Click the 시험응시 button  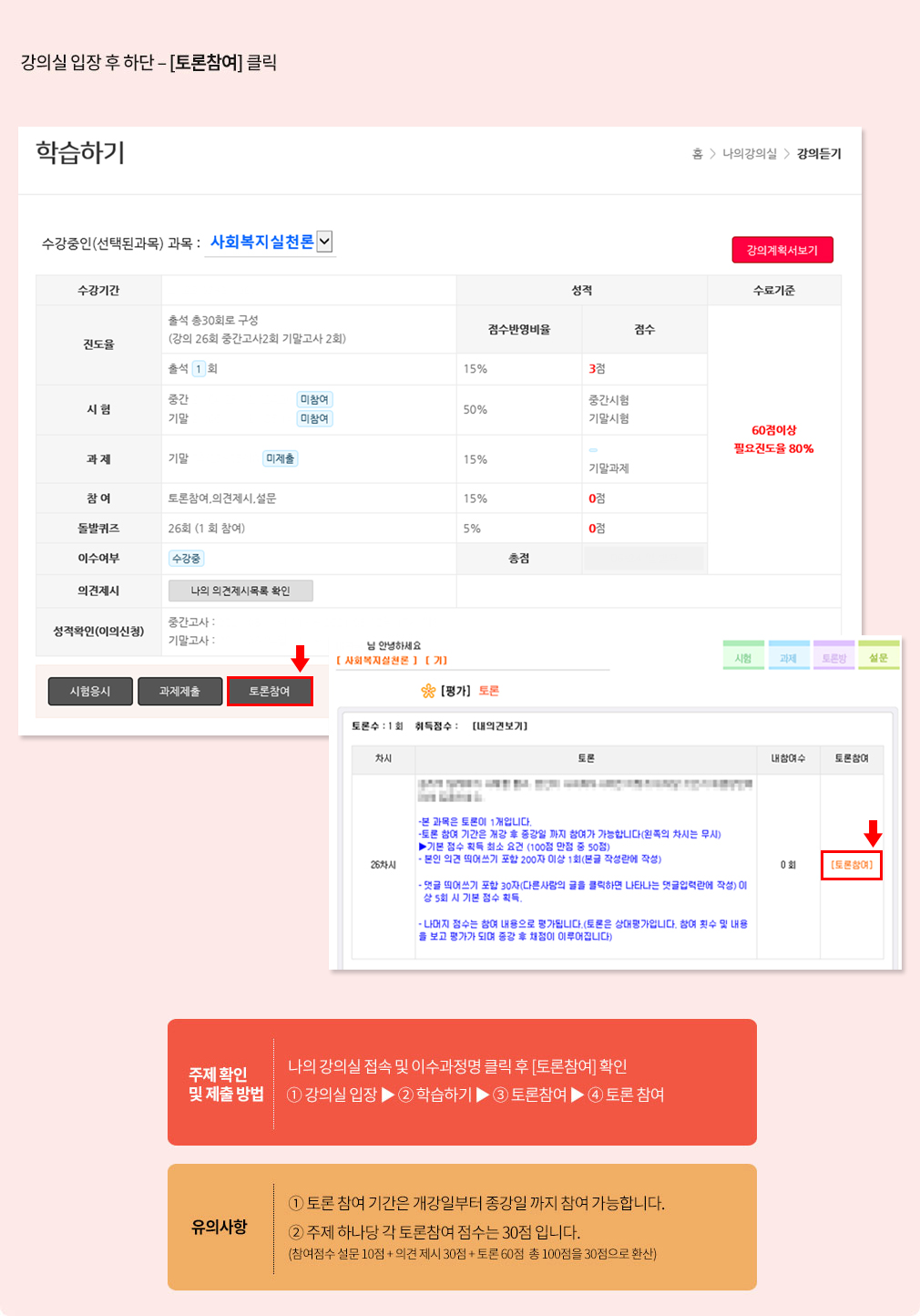point(89,691)
